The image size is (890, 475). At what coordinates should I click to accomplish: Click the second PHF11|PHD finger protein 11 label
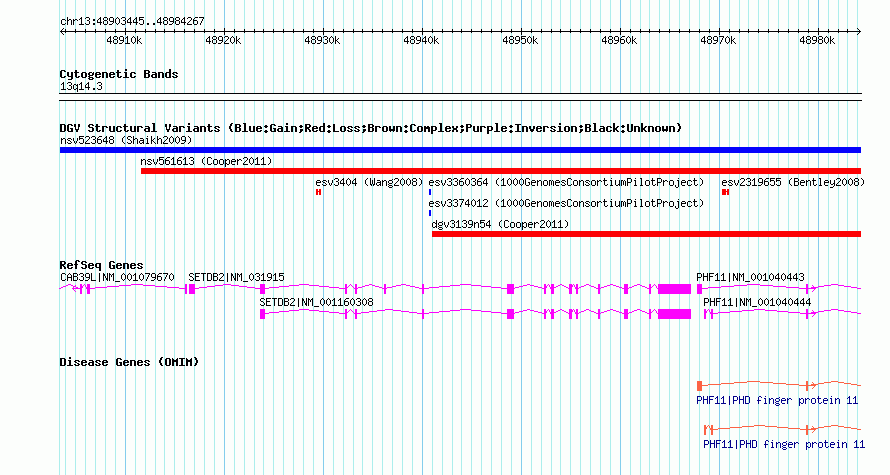(784, 444)
